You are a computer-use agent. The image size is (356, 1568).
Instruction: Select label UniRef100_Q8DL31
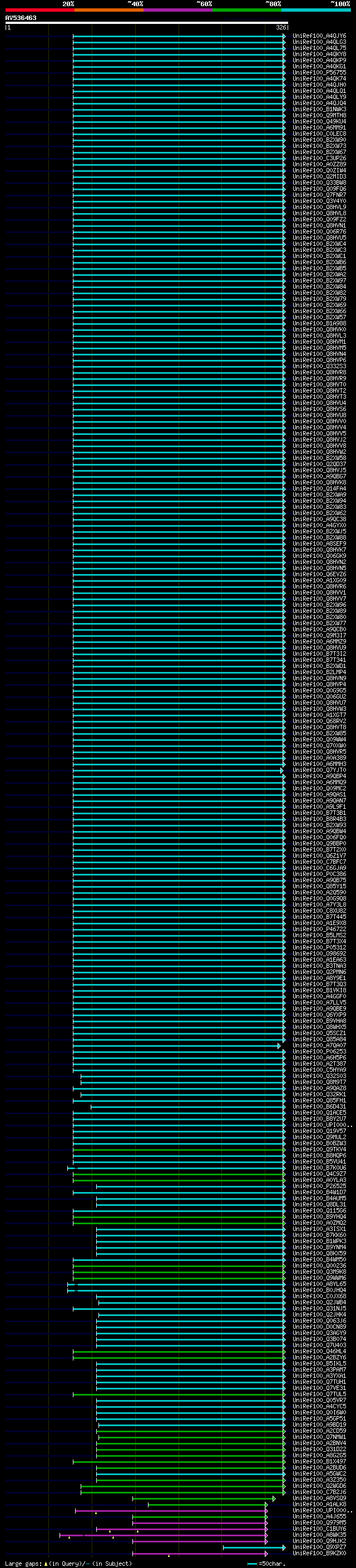coord(319,1204)
